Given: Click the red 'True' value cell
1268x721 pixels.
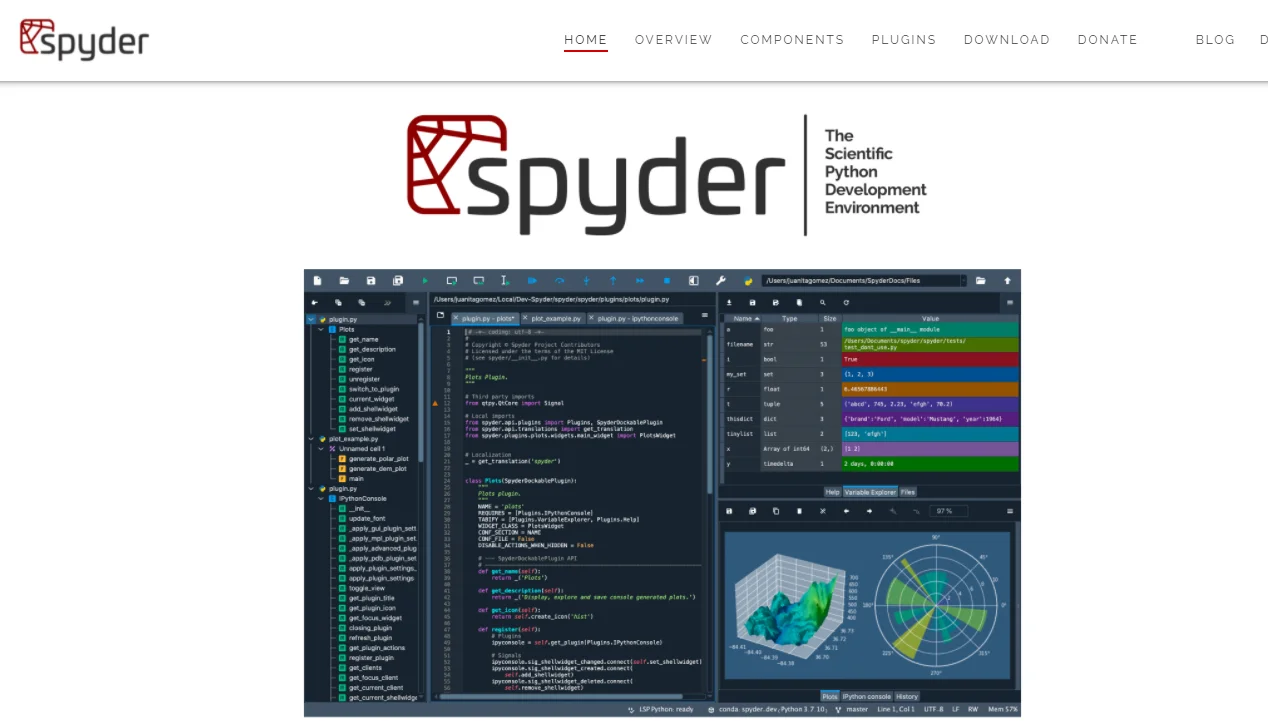Looking at the screenshot, I should [930, 358].
